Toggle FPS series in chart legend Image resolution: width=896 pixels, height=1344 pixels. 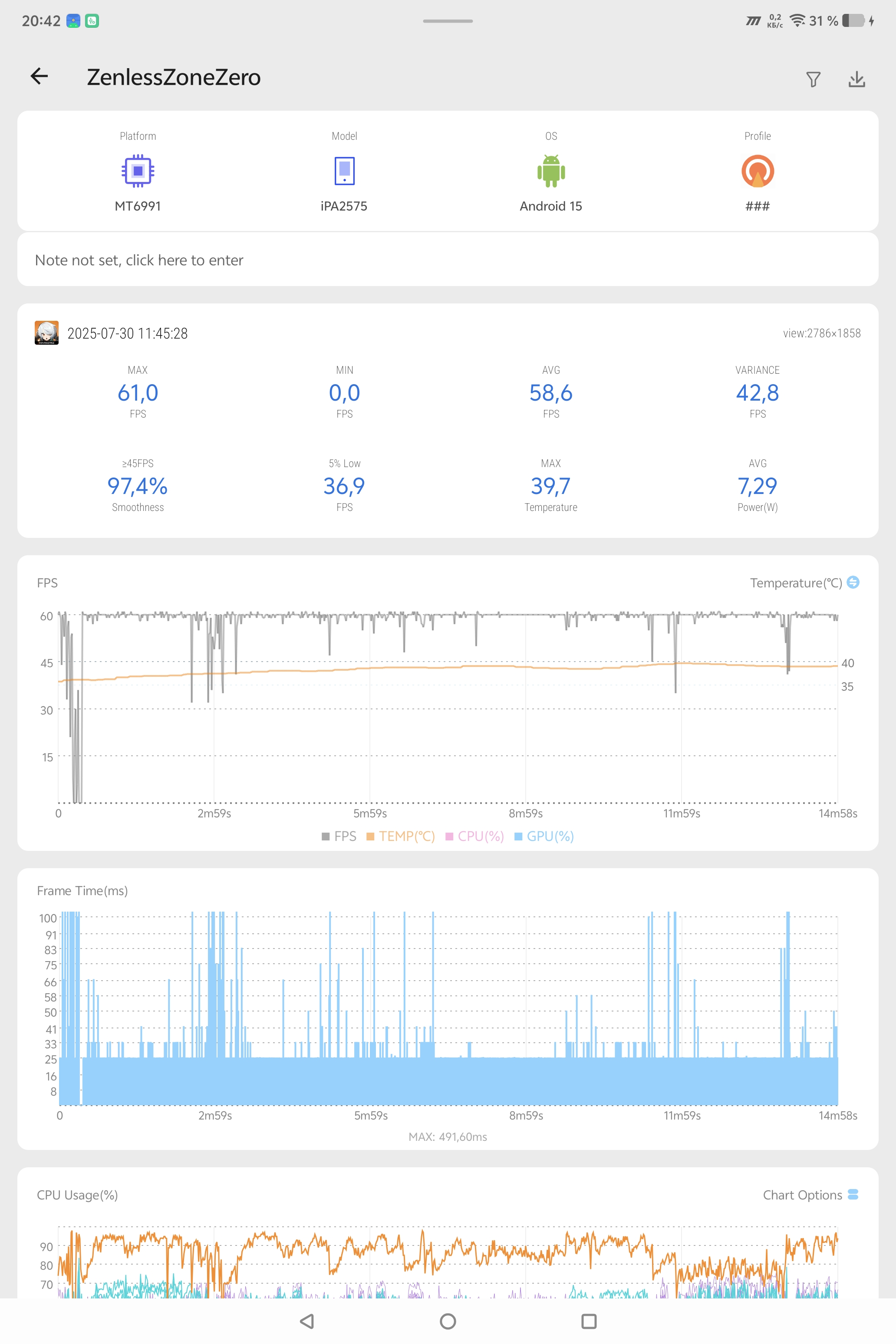[339, 836]
